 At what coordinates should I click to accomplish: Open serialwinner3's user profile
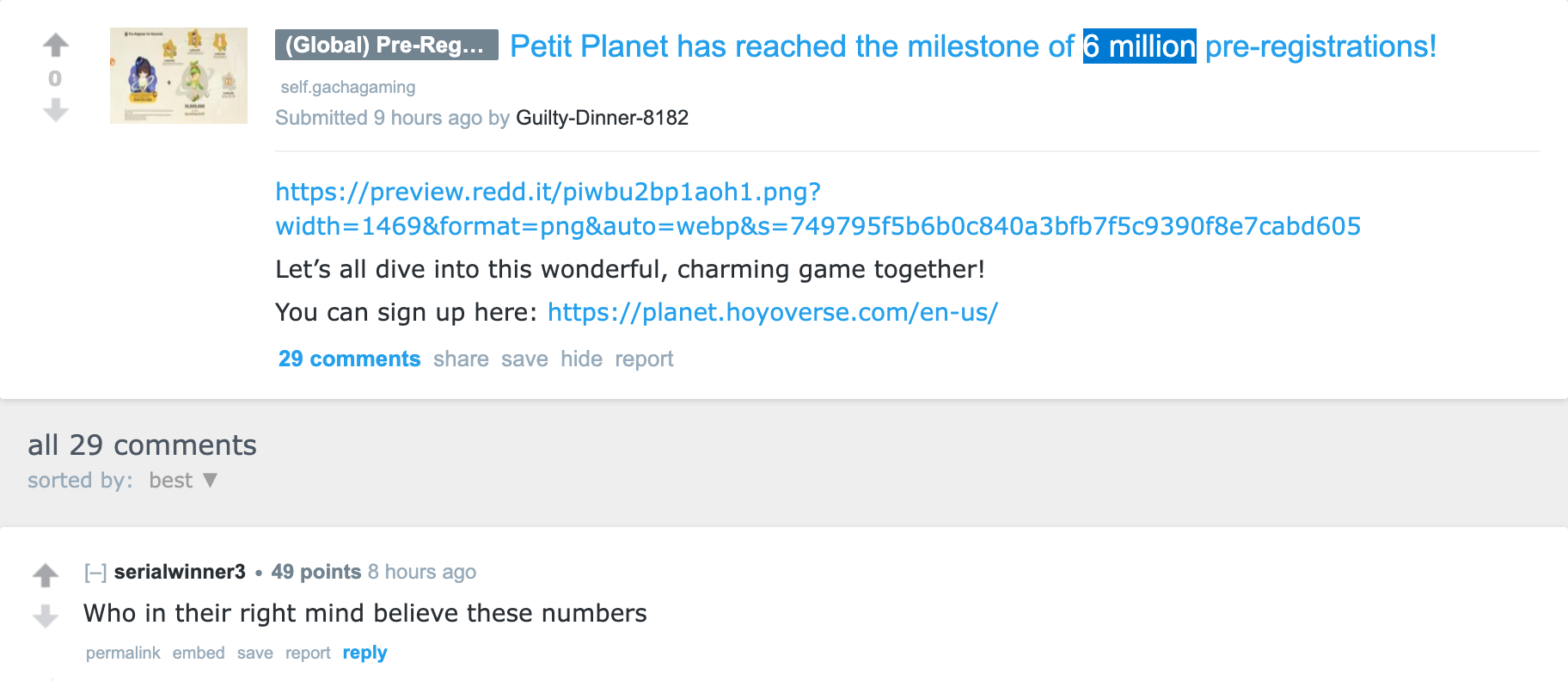[x=180, y=572]
